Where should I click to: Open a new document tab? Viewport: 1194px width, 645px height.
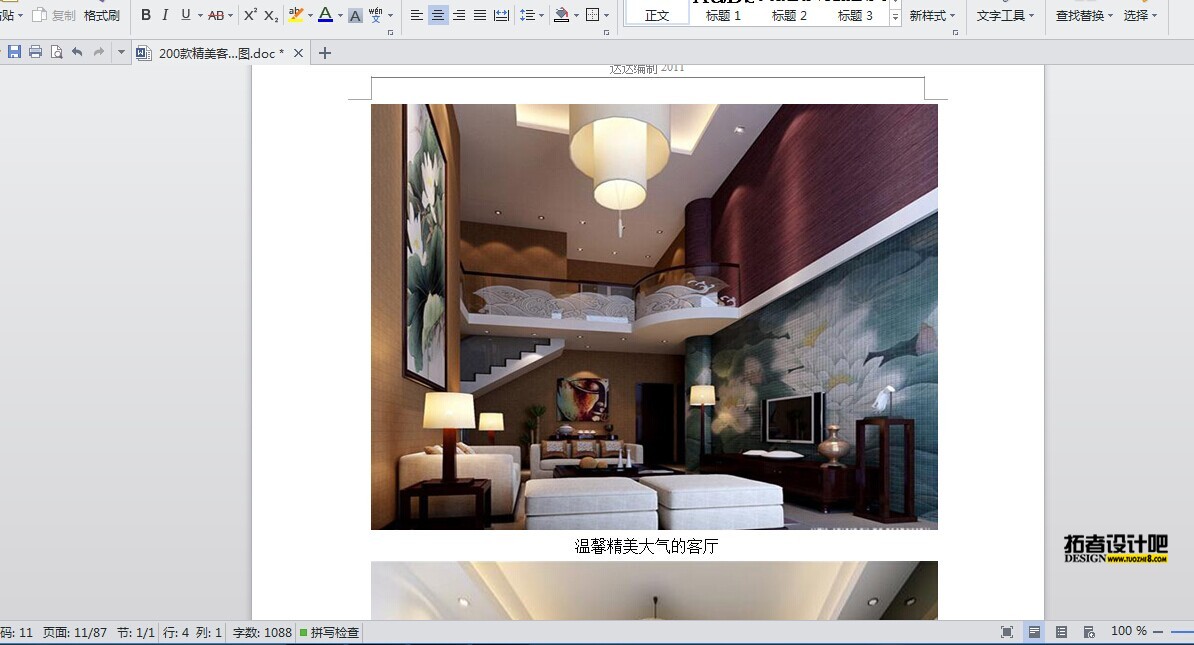pos(325,53)
